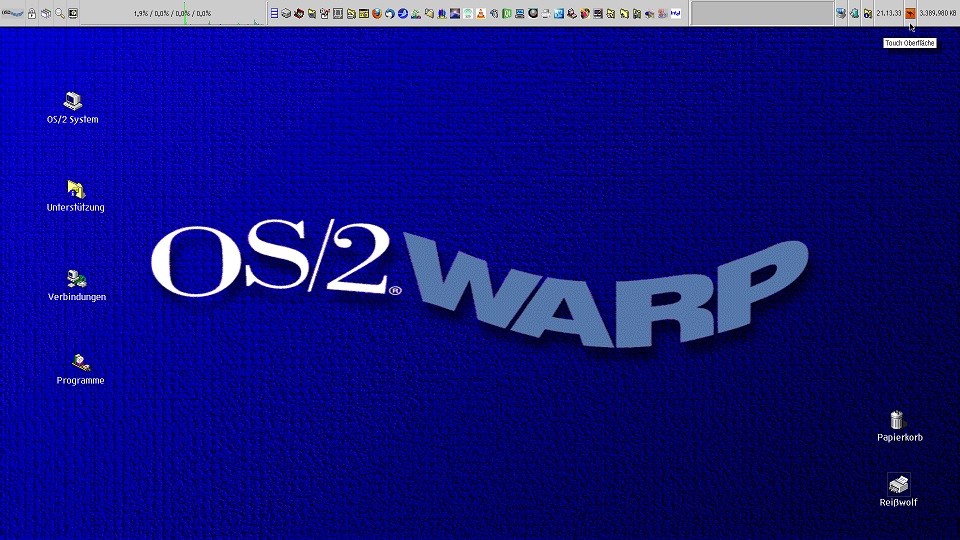Click the folder info tray icon
The image size is (960, 540).
tap(868, 13)
